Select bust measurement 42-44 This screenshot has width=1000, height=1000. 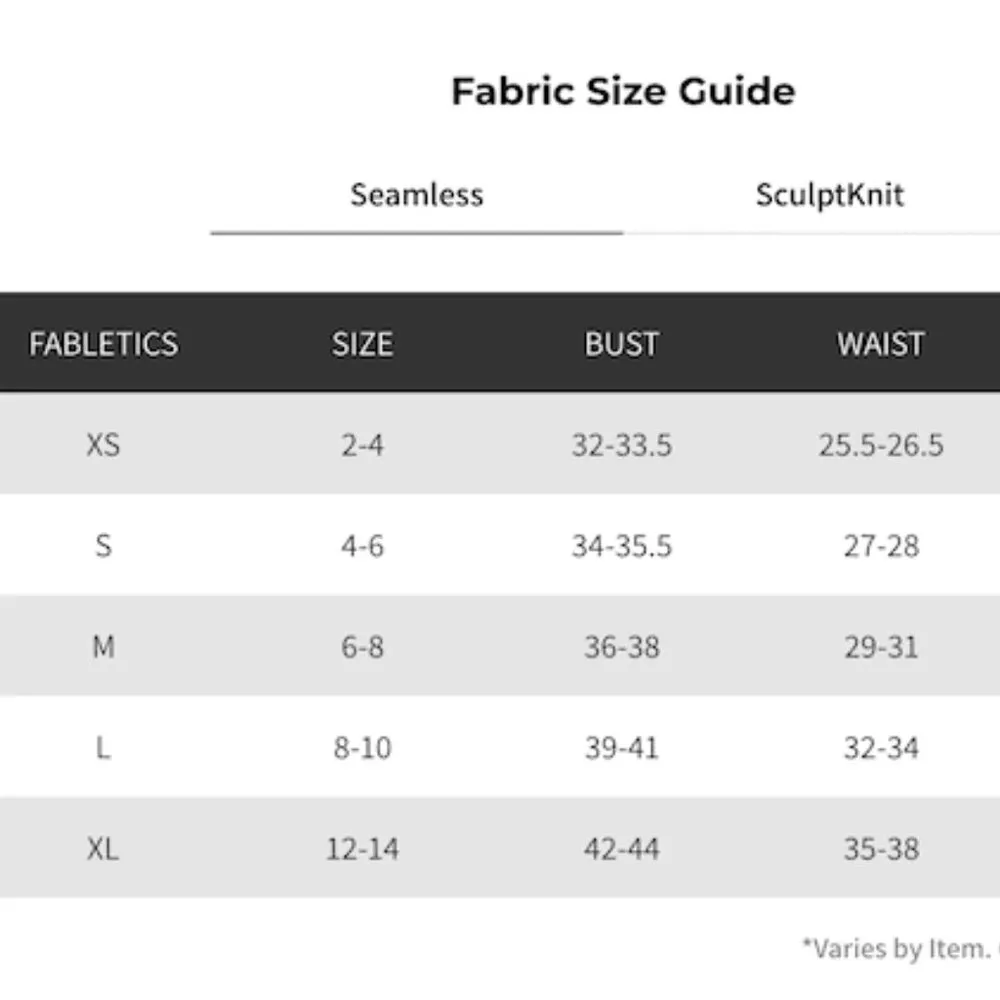tap(621, 849)
